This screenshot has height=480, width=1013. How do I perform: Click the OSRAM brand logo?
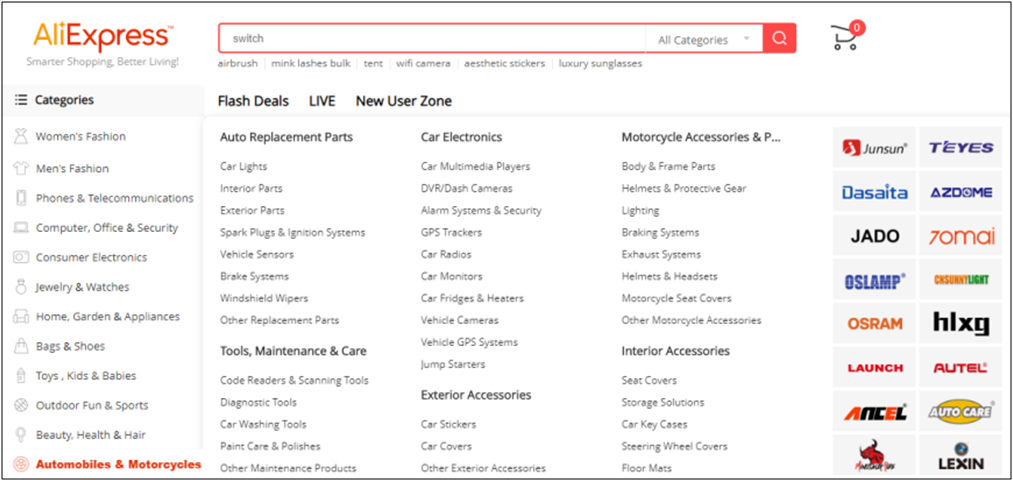pos(874,323)
